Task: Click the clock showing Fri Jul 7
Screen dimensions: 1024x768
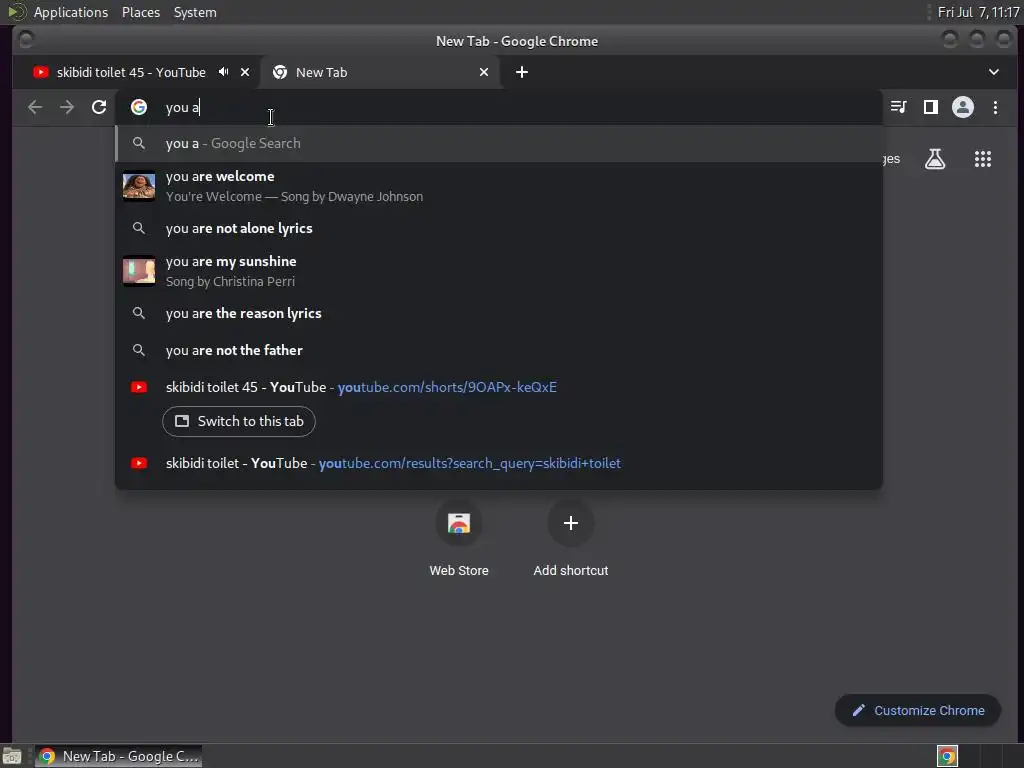Action: (978, 12)
